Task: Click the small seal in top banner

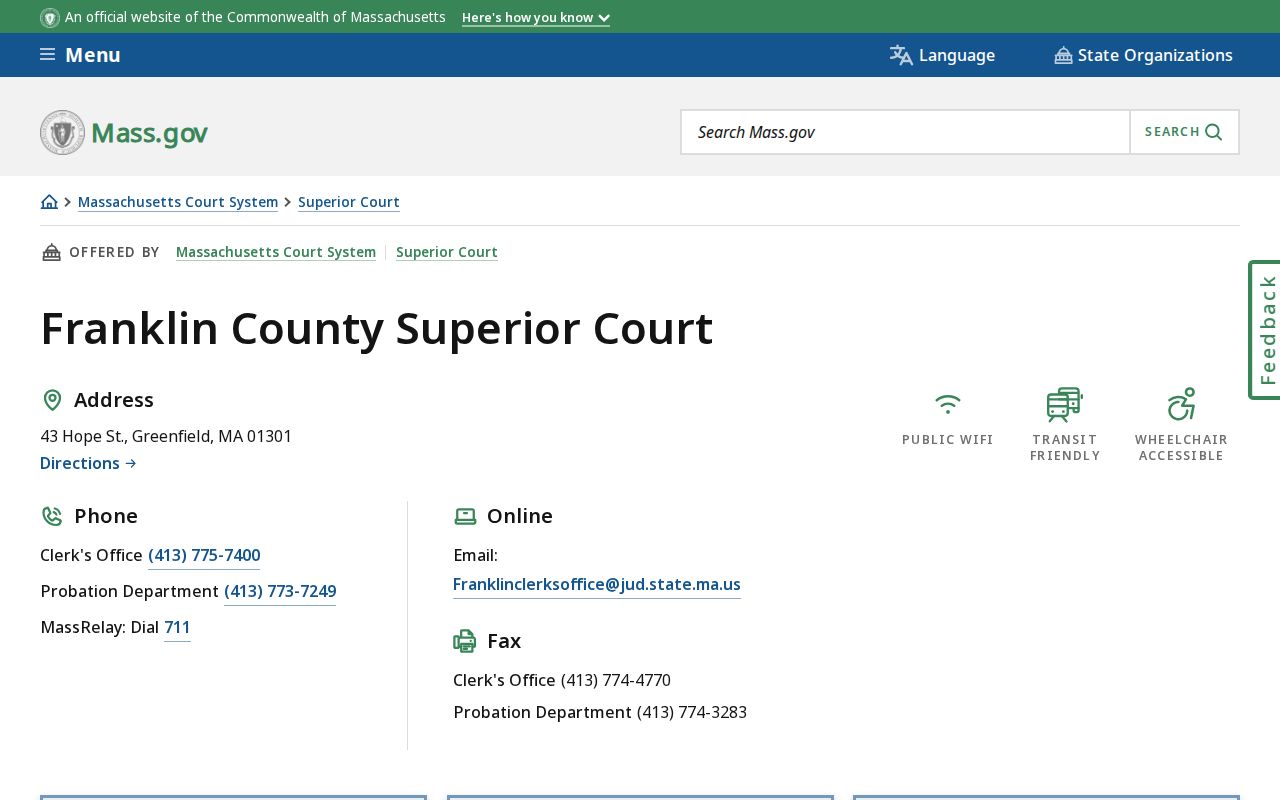Action: tap(50, 17)
